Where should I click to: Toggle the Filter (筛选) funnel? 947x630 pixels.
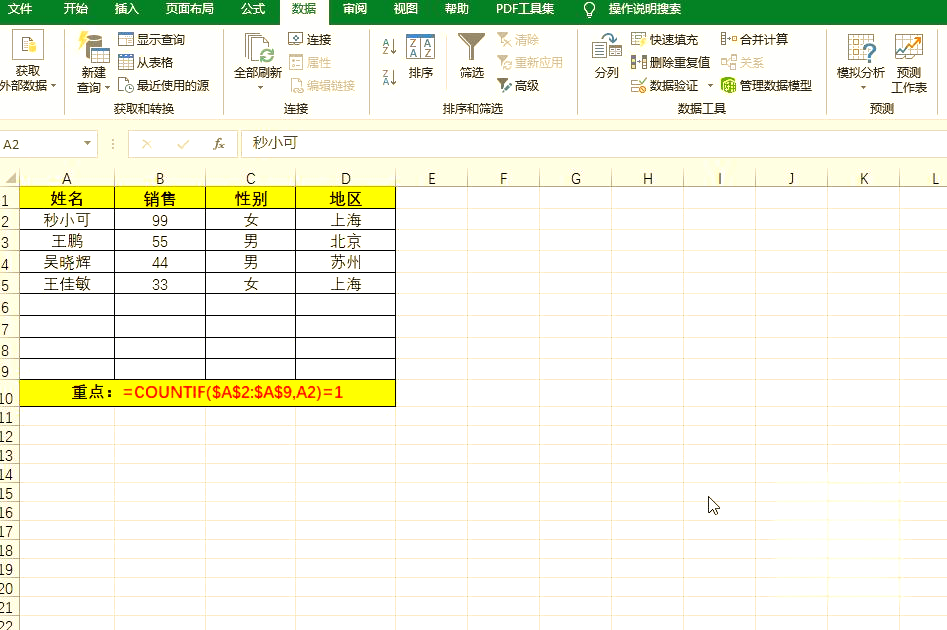[x=472, y=56]
